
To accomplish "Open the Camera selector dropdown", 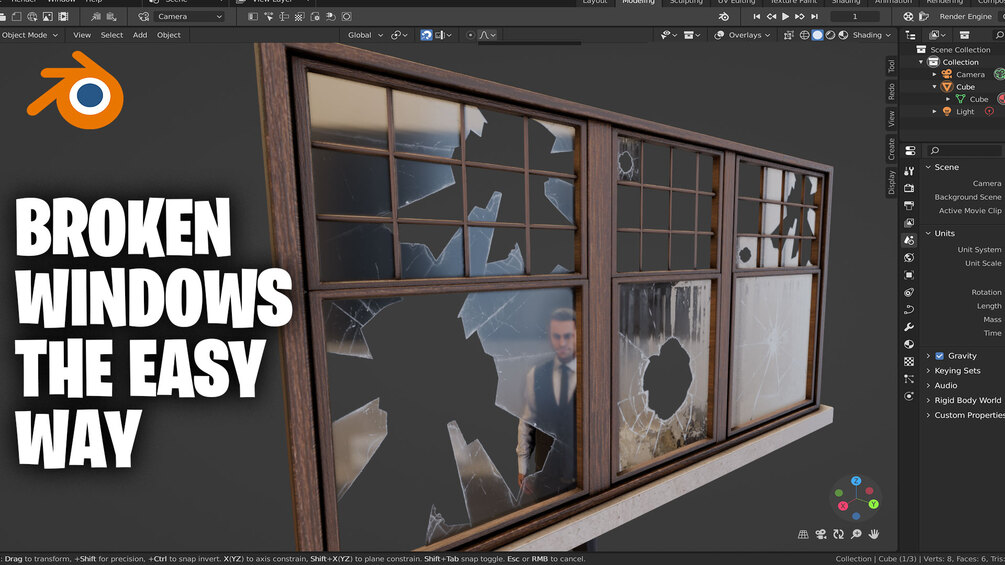I will click(188, 17).
